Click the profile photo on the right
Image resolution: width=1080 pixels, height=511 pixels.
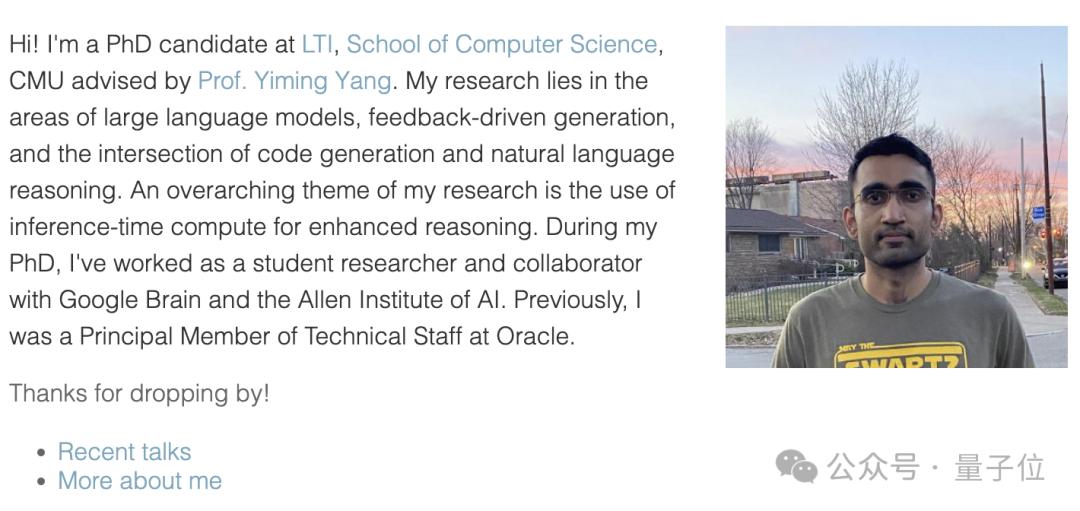coord(896,197)
